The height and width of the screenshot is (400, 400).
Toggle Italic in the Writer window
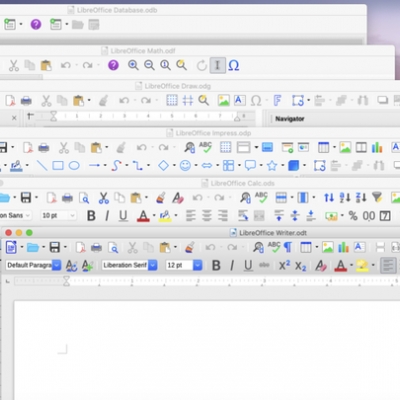pos(232,265)
